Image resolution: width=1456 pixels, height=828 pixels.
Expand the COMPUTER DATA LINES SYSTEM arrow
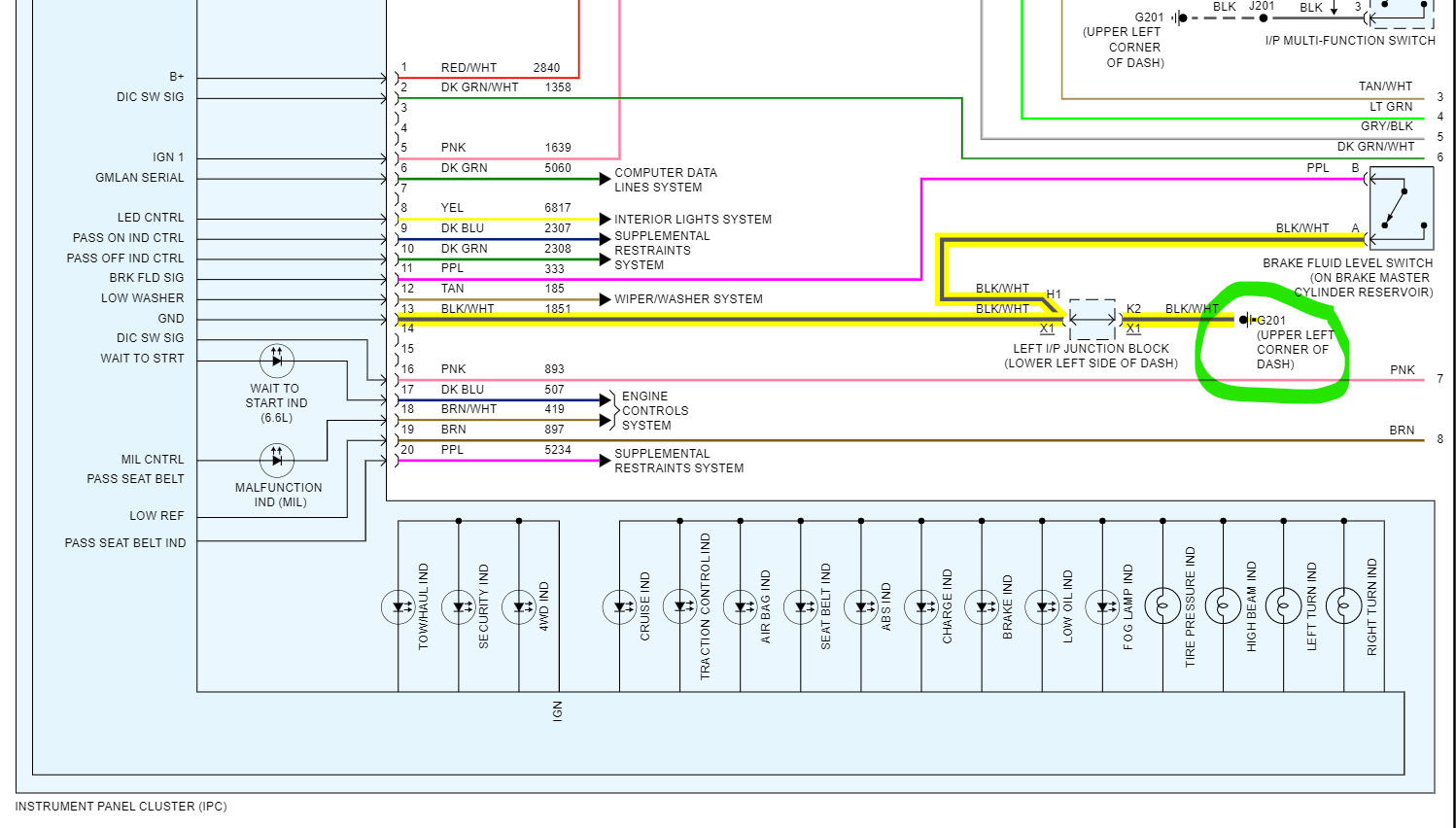pos(606,179)
